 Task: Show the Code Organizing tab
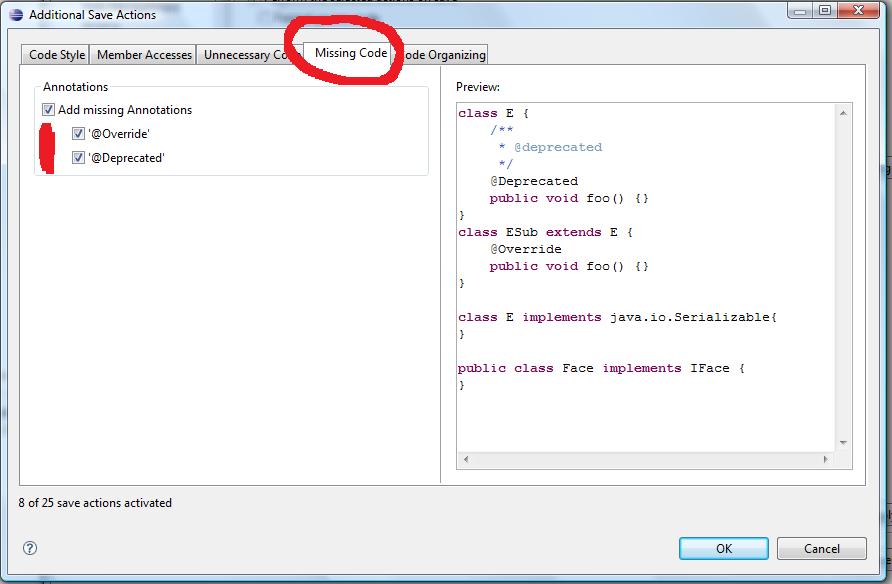point(445,55)
